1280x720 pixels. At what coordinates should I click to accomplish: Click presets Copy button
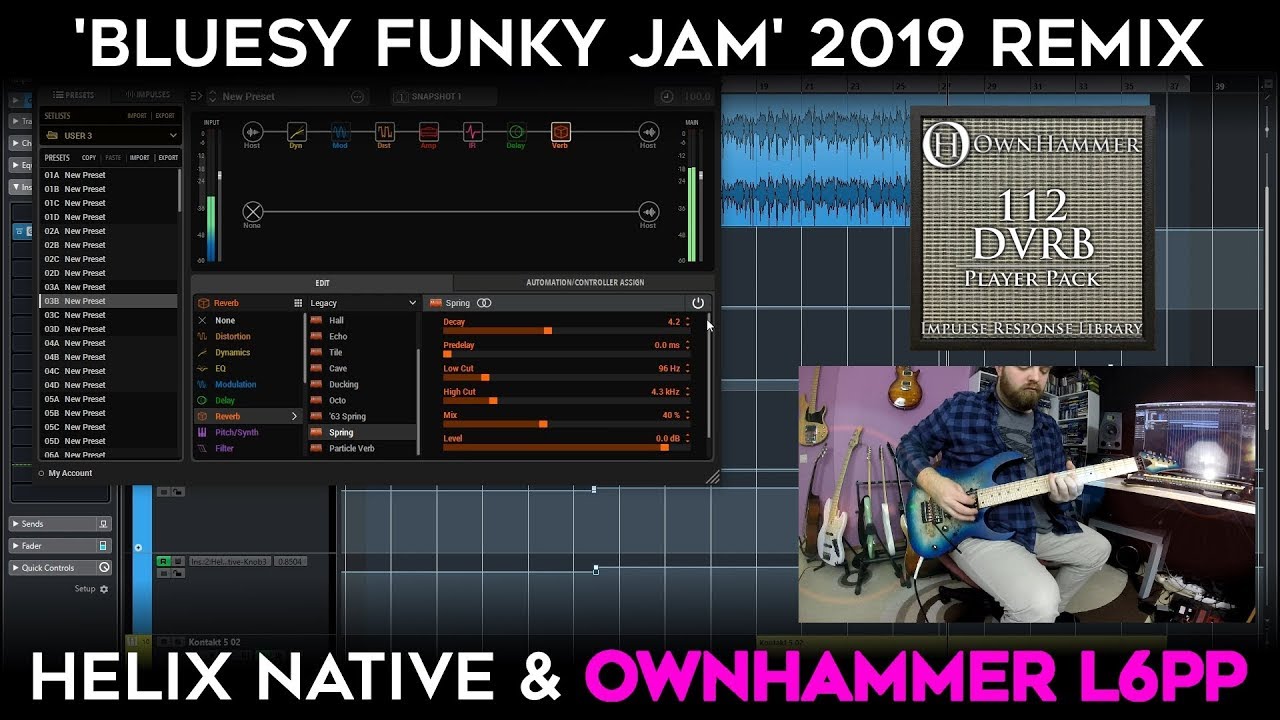pyautogui.click(x=89, y=158)
